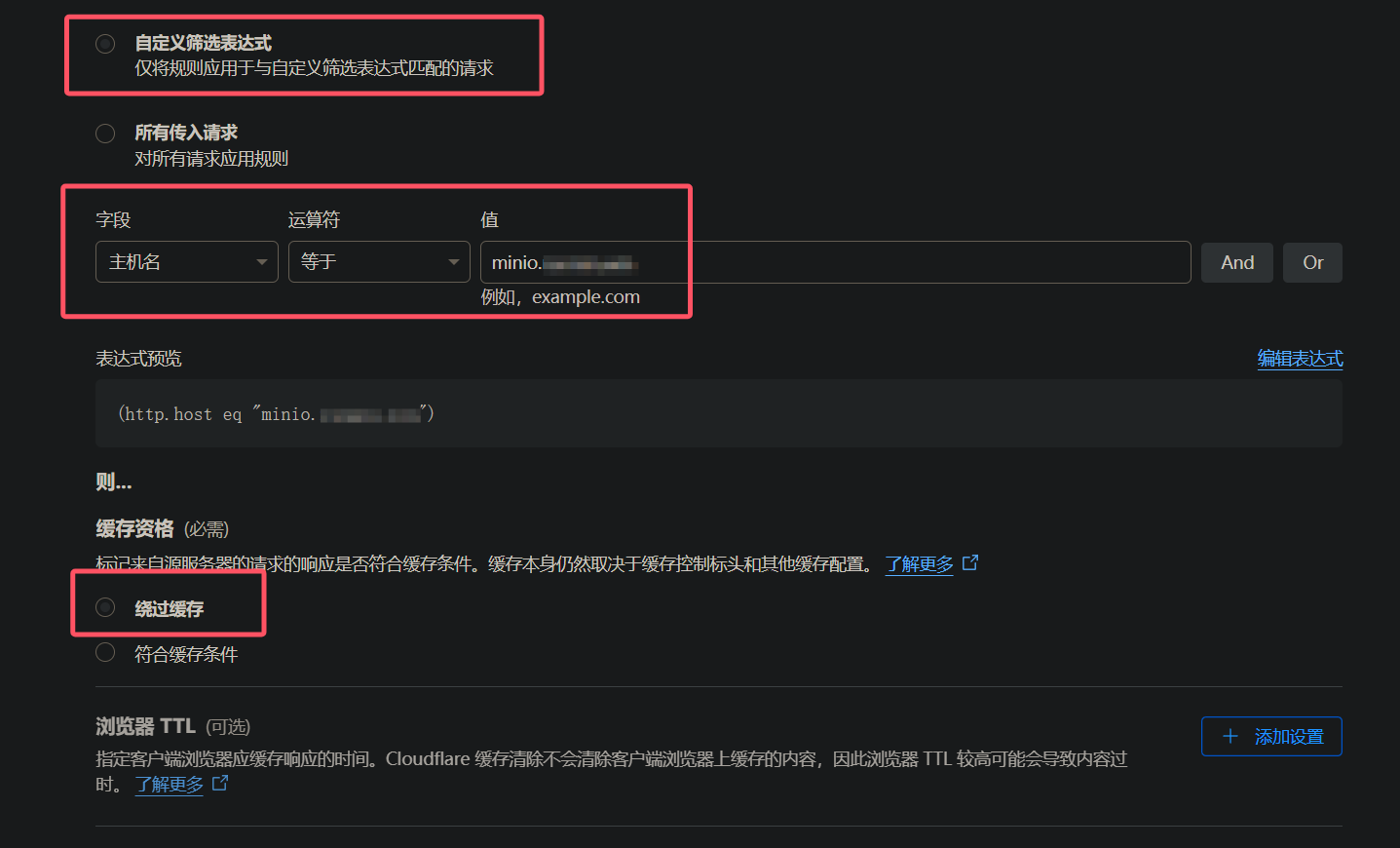Click the 值 input containing minio.
The height and width of the screenshot is (848, 1400).
(x=834, y=262)
